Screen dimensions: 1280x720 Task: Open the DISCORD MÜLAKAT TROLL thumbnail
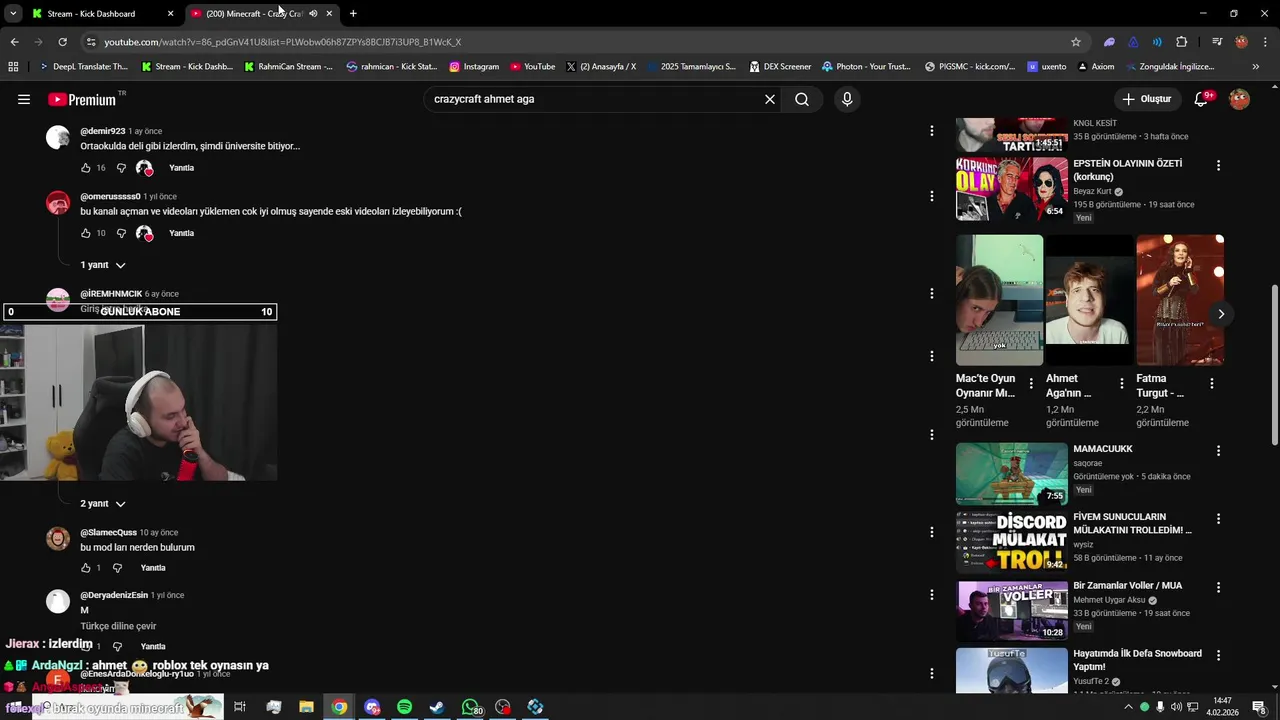pyautogui.click(x=1012, y=542)
